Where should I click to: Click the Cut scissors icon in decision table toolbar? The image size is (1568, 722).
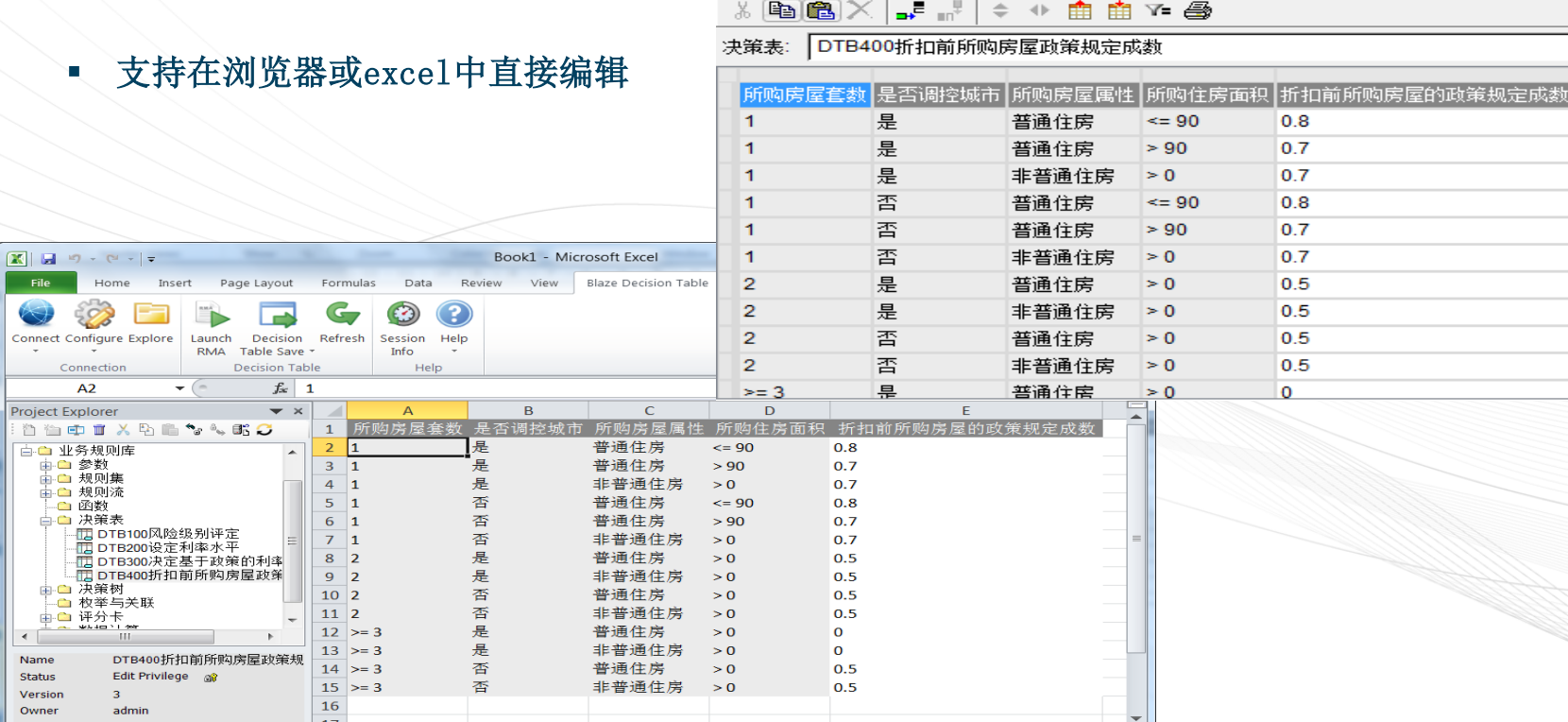pyautogui.click(x=742, y=11)
